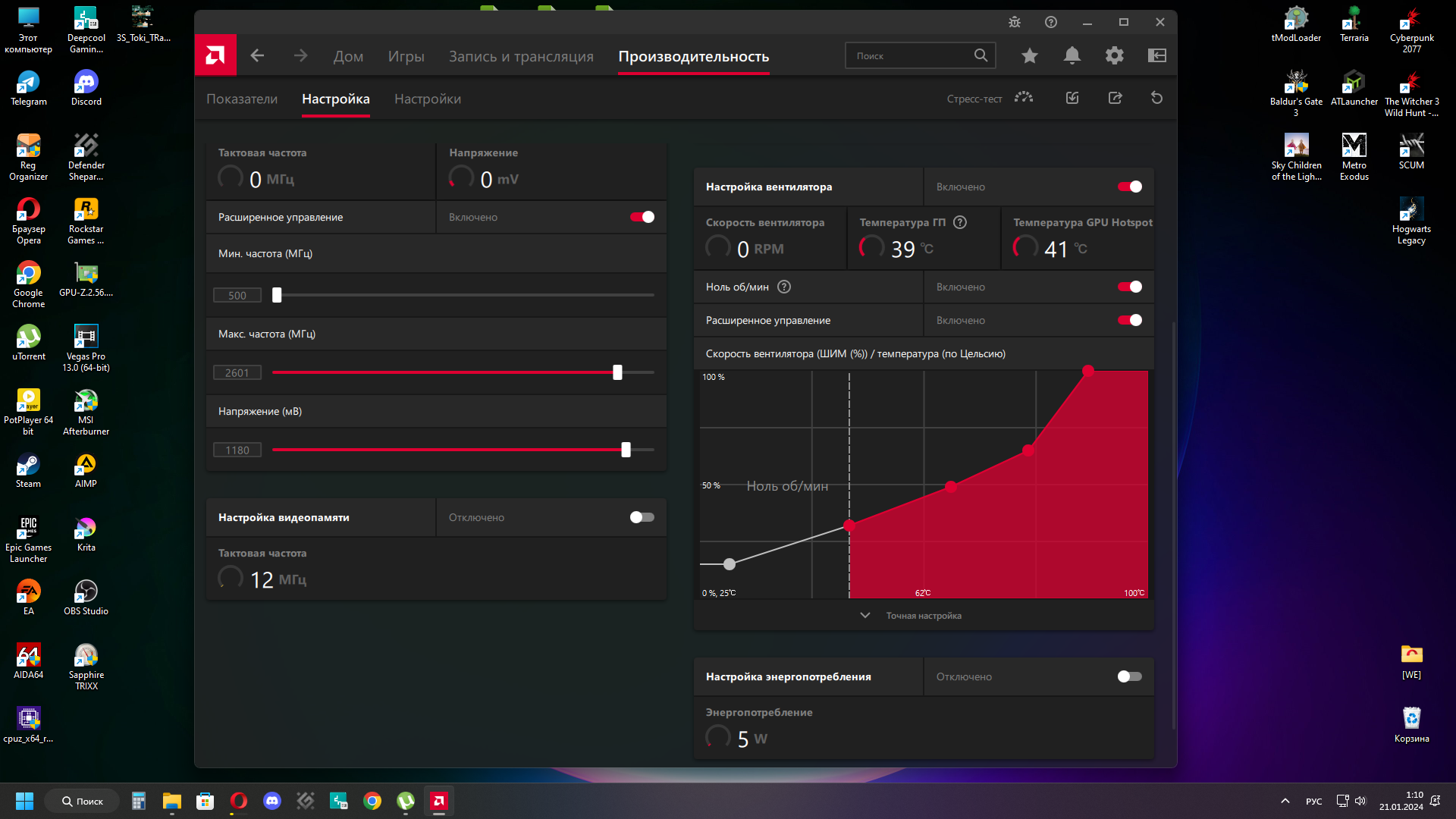Click the Поиск search field in the AMD header
Viewport: 1456px width, 819px height.
tap(910, 55)
